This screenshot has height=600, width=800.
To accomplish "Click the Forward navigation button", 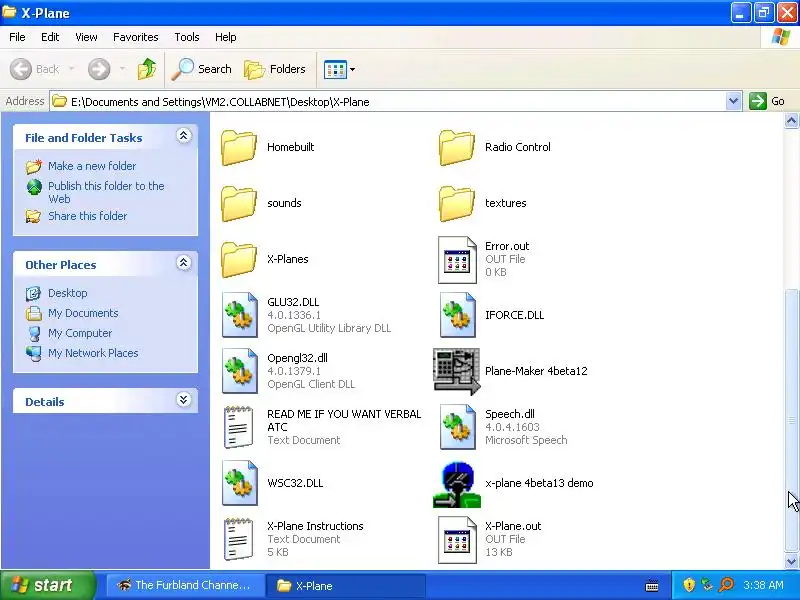I will 99,69.
